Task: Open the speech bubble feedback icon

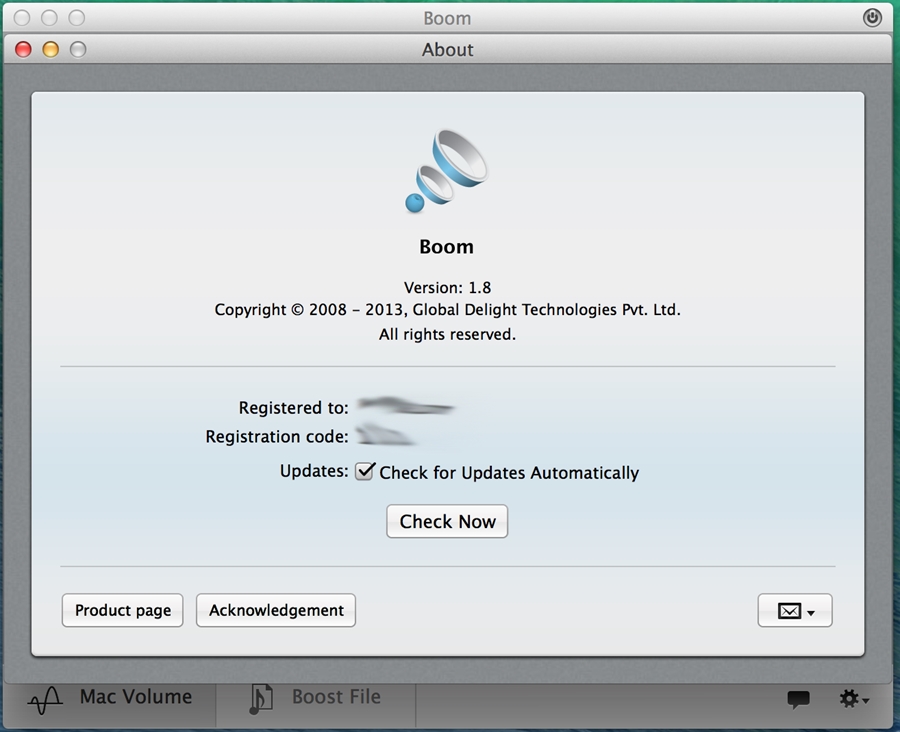Action: click(798, 699)
